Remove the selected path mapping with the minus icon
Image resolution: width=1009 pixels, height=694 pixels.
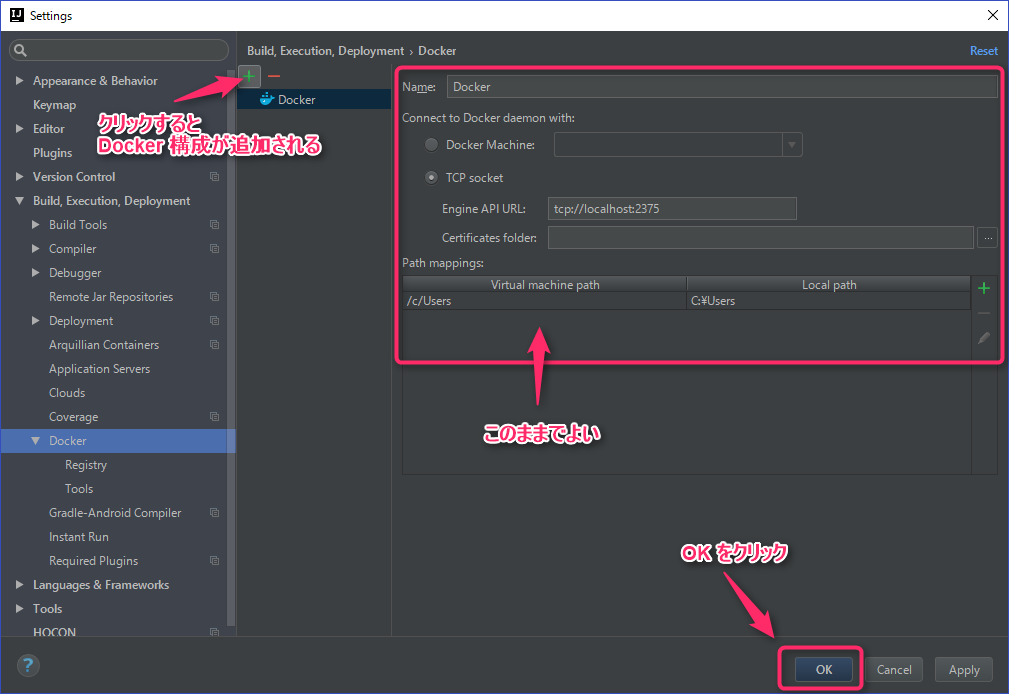(984, 313)
